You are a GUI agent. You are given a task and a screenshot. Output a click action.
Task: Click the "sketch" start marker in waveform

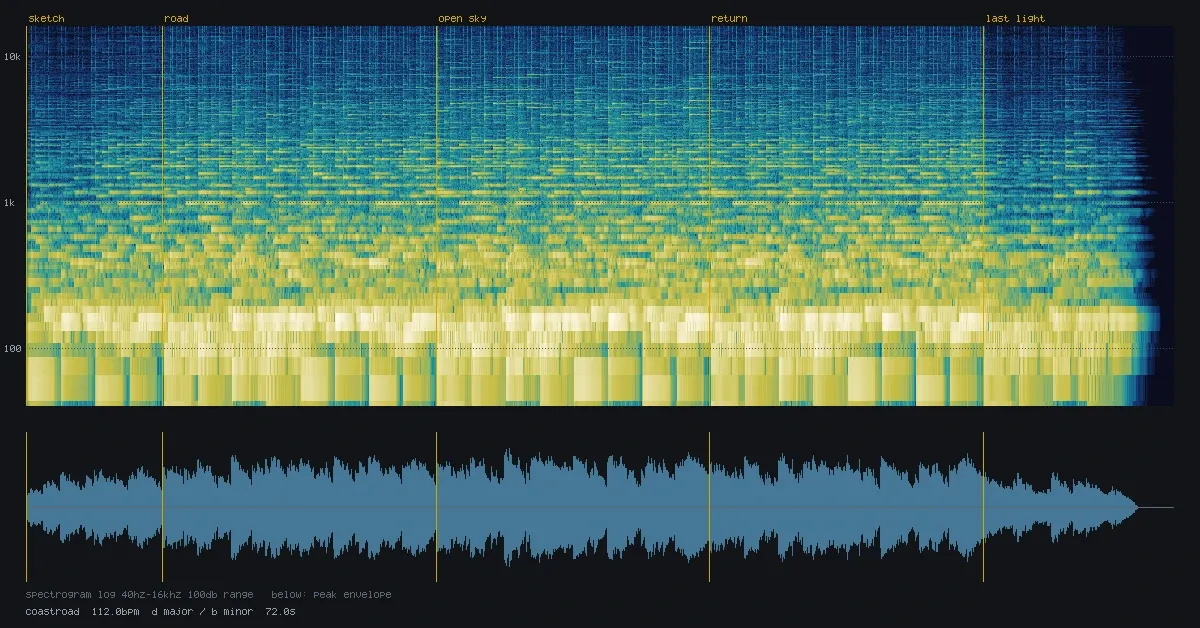27,507
